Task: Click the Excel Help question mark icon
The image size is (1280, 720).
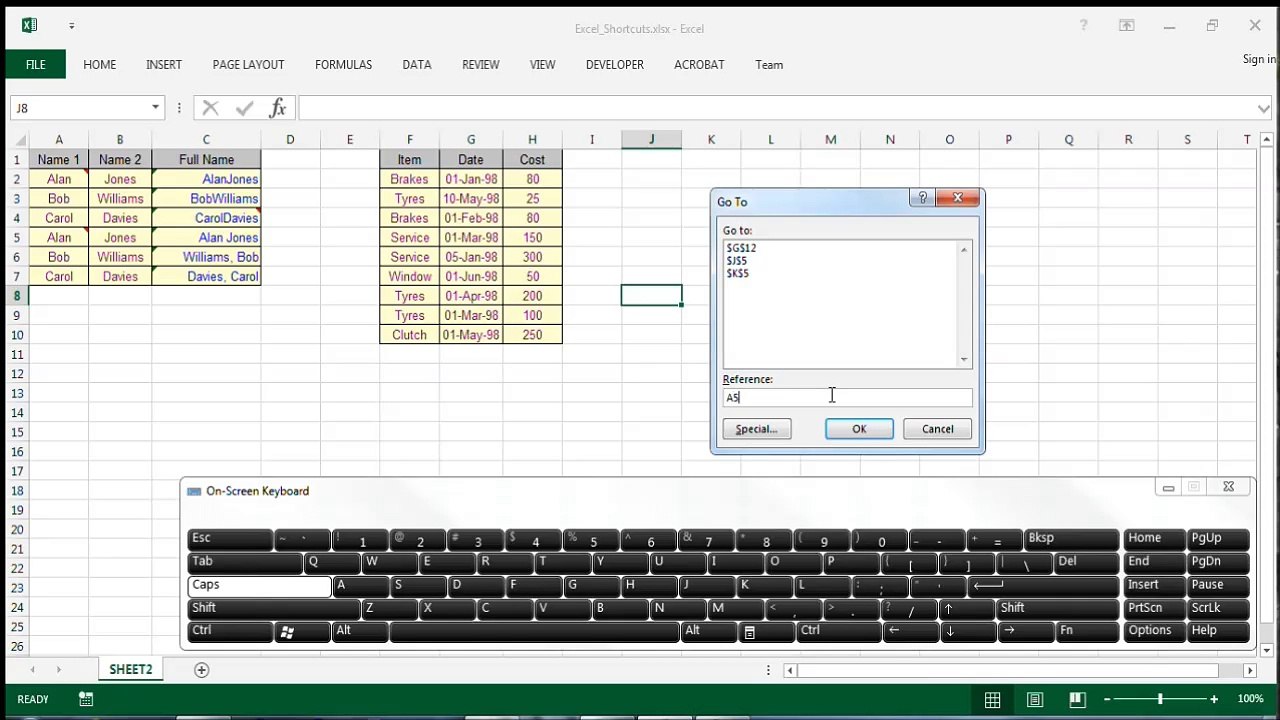Action: click(1083, 26)
